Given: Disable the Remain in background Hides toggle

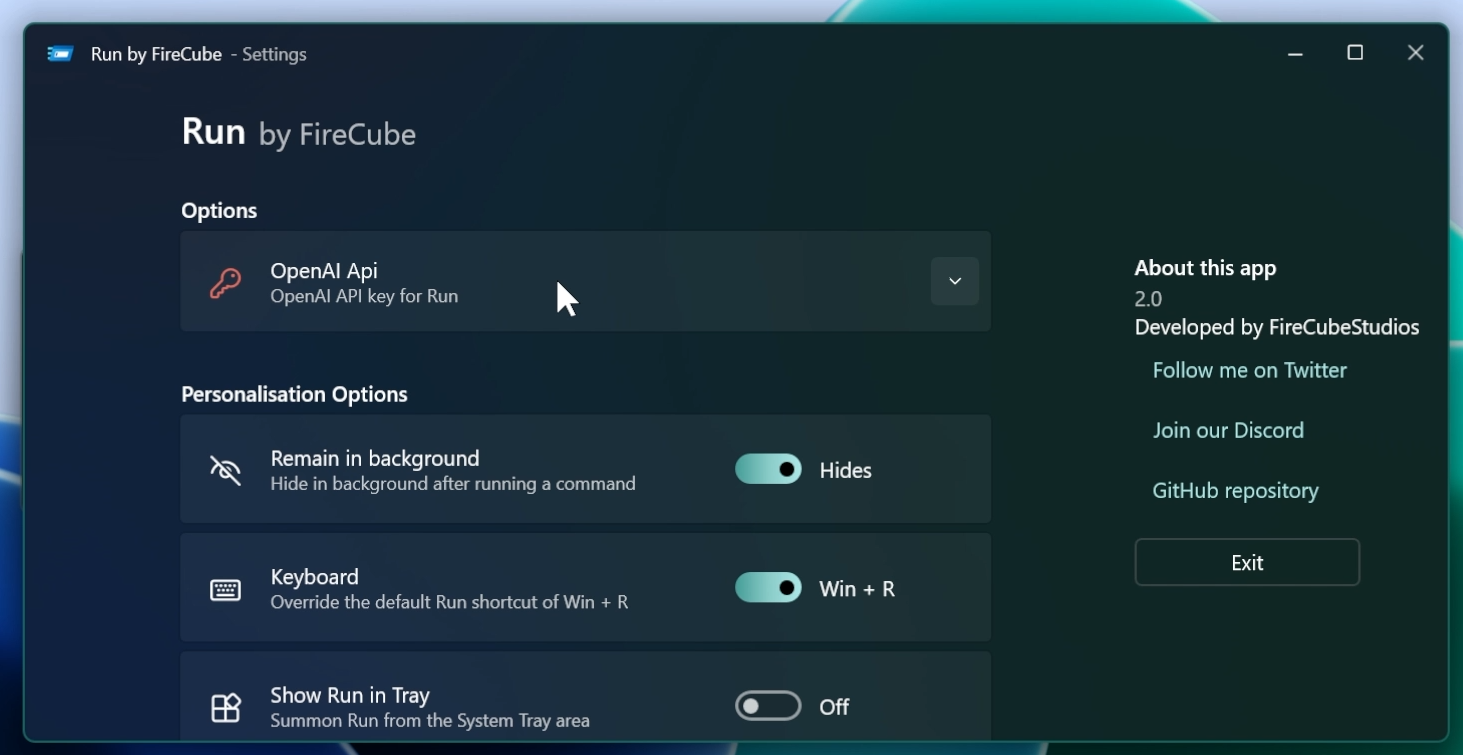Looking at the screenshot, I should [x=768, y=469].
